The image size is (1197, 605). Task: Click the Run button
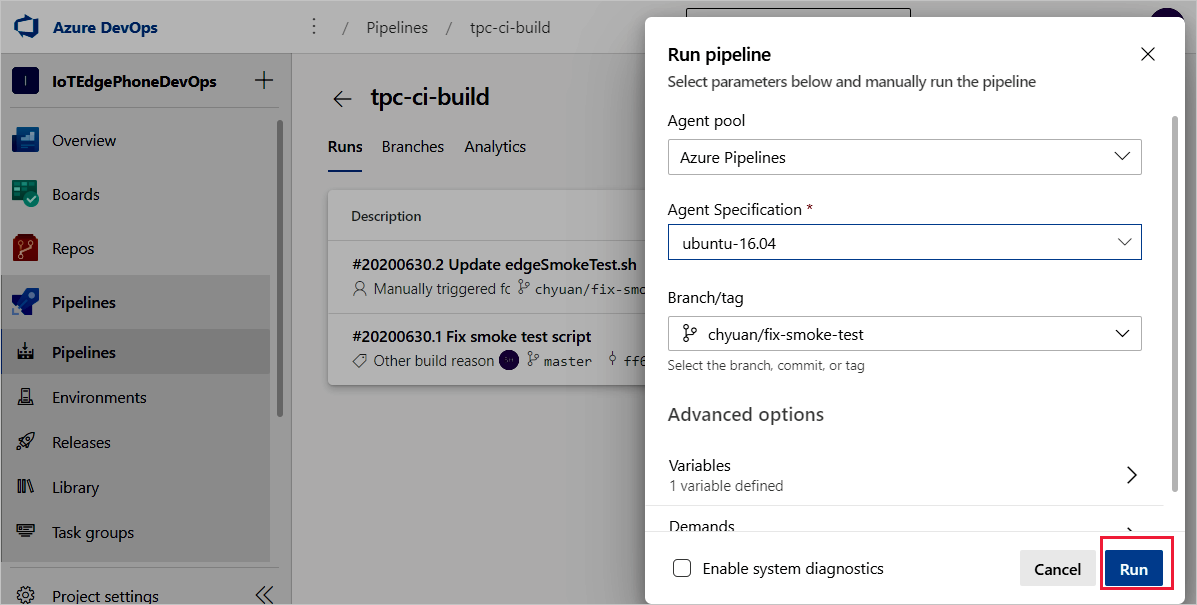pos(1135,567)
